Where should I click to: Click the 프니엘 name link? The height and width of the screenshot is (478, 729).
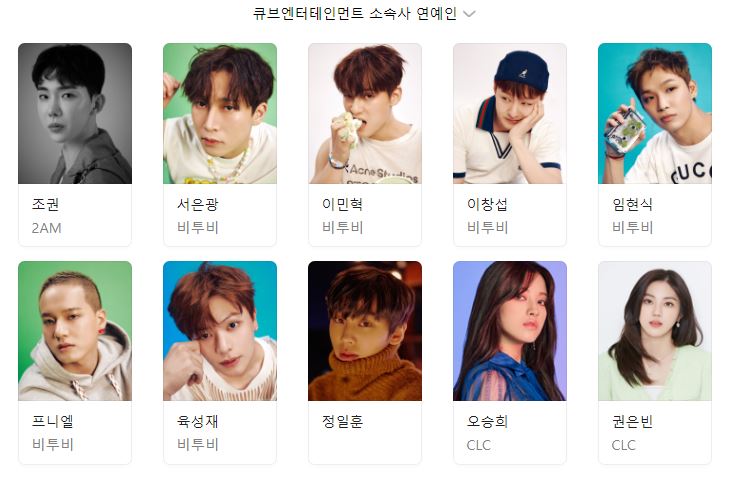point(53,421)
